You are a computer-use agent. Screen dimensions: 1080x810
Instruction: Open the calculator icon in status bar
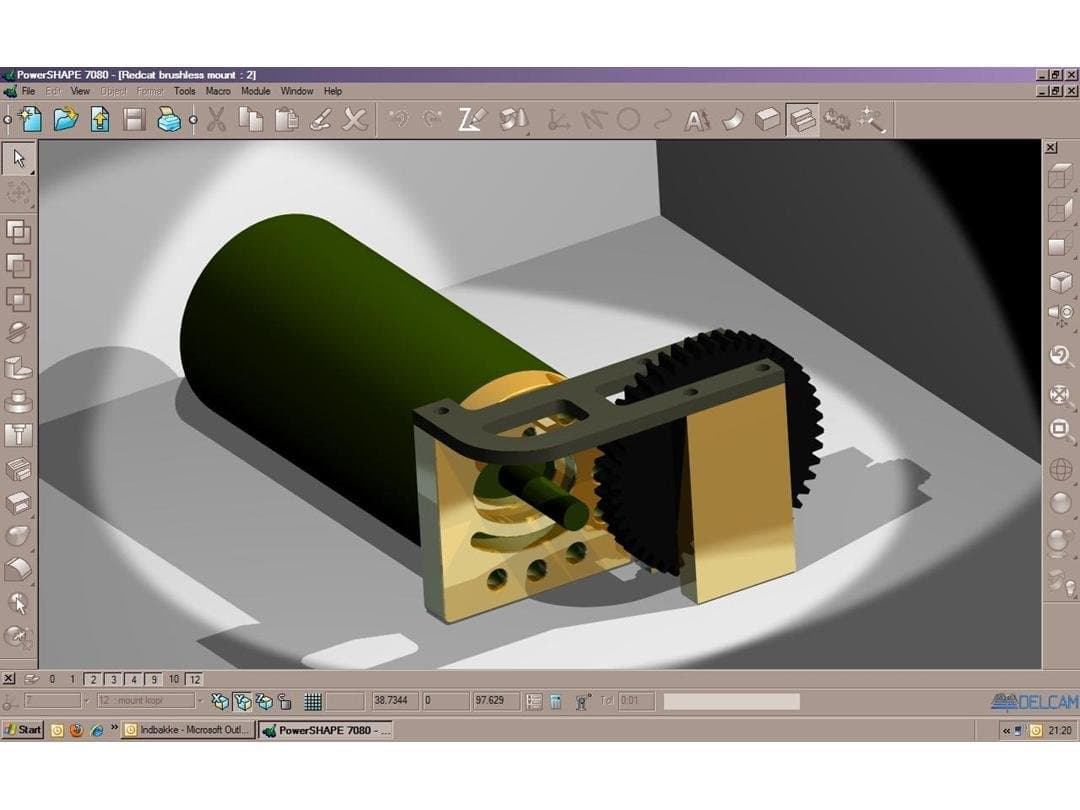click(556, 701)
